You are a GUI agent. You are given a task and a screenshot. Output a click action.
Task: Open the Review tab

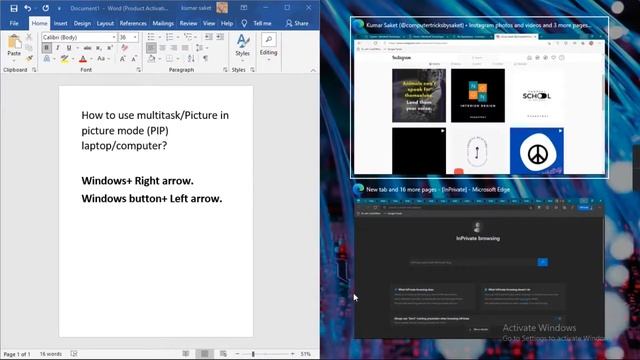tap(188, 23)
